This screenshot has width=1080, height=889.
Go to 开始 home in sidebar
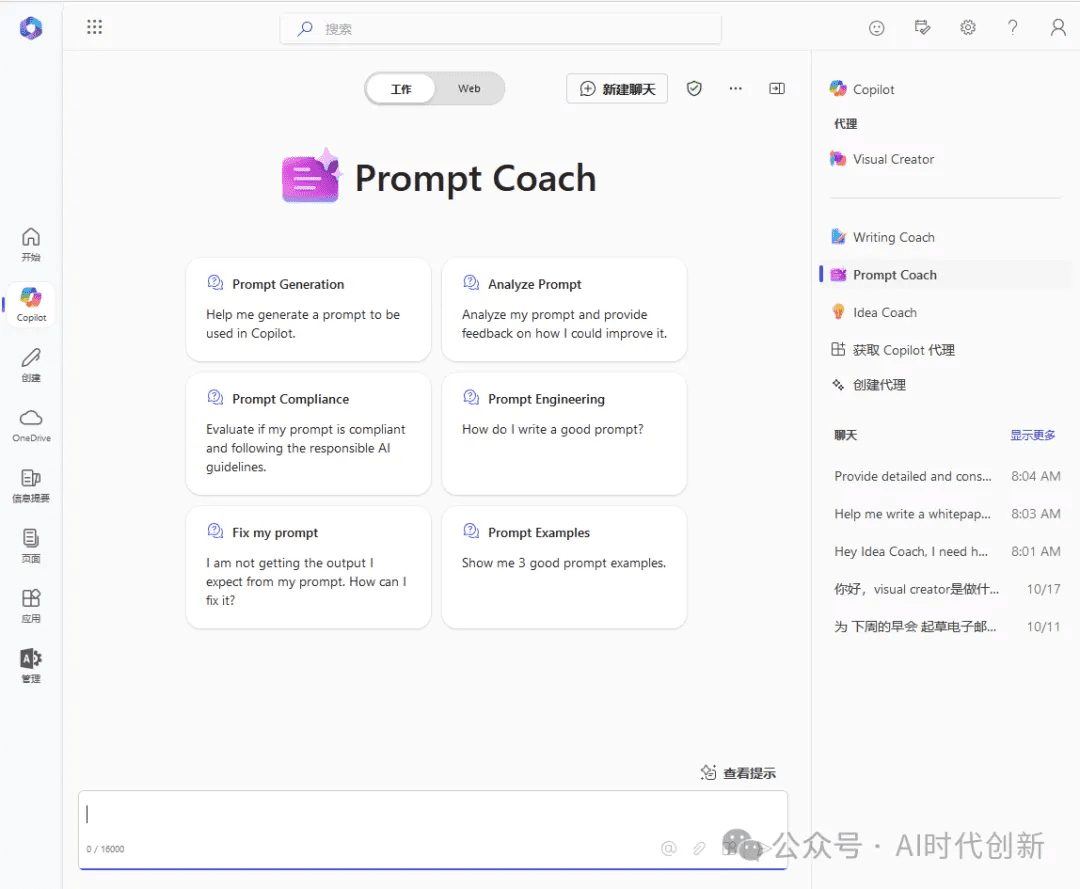click(x=31, y=244)
